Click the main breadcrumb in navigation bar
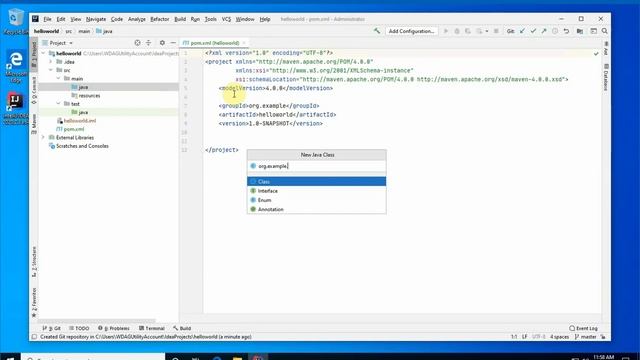 click(84, 31)
